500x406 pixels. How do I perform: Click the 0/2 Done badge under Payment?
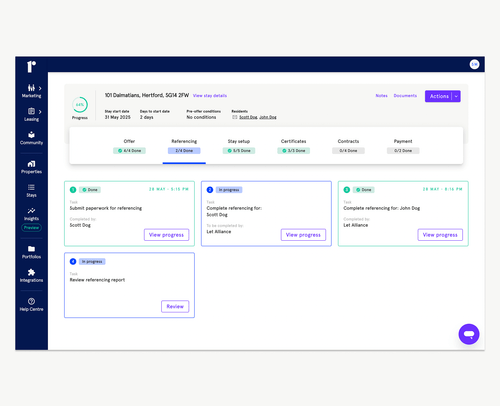coord(403,151)
